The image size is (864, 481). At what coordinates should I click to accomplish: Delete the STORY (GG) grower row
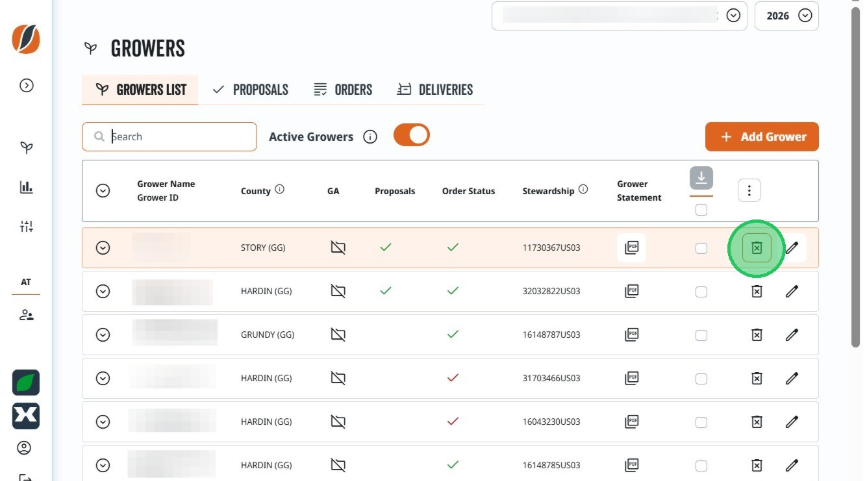click(x=757, y=248)
